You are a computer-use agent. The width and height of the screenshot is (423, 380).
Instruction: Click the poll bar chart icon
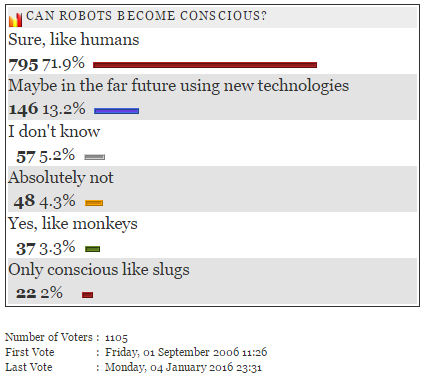point(15,20)
